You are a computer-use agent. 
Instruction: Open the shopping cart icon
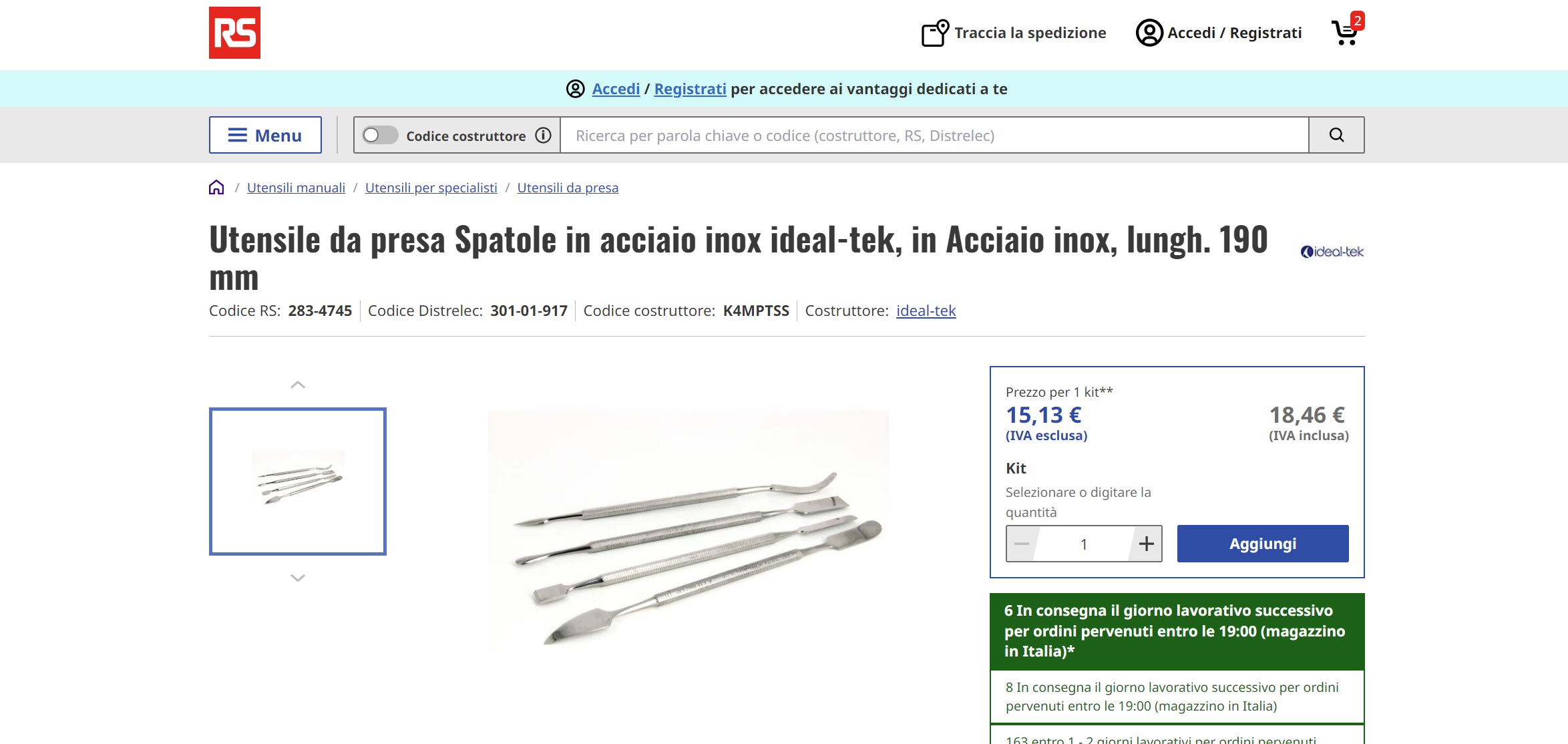1346,31
